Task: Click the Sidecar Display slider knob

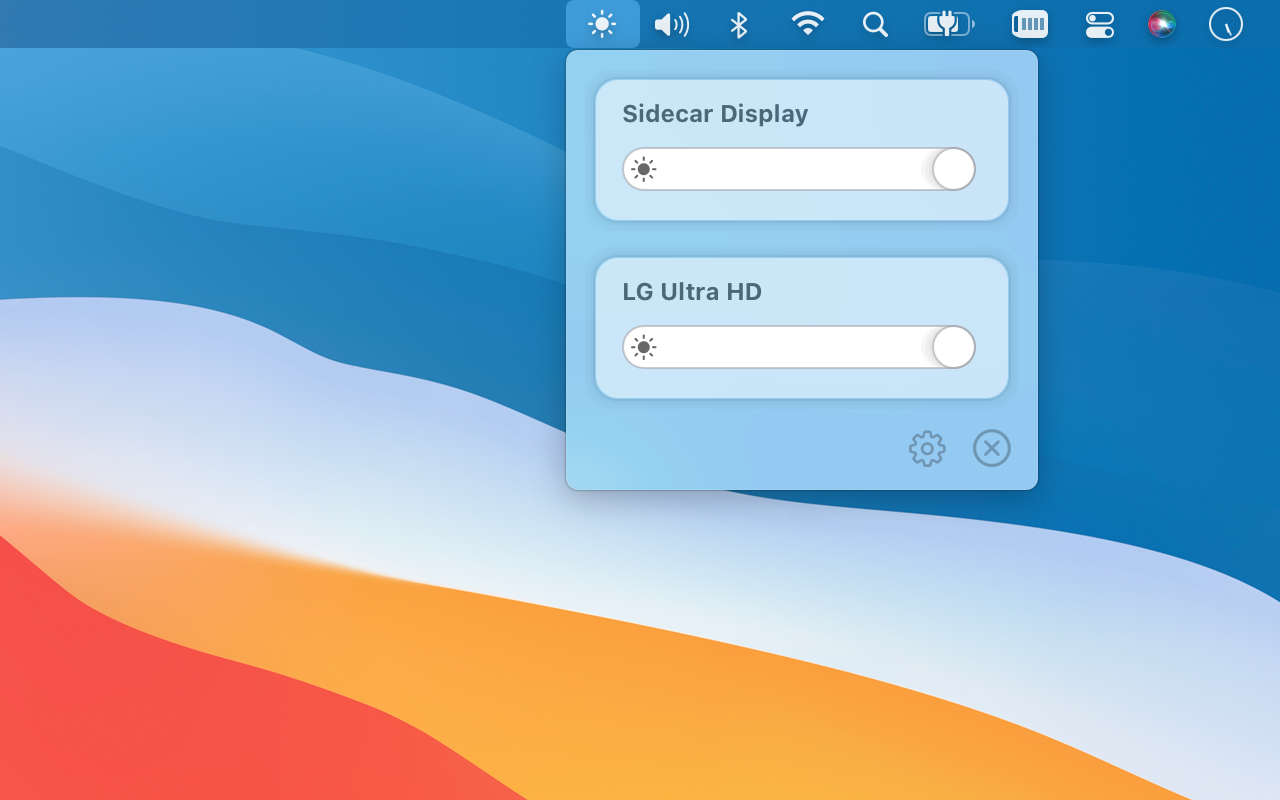Action: coord(953,169)
